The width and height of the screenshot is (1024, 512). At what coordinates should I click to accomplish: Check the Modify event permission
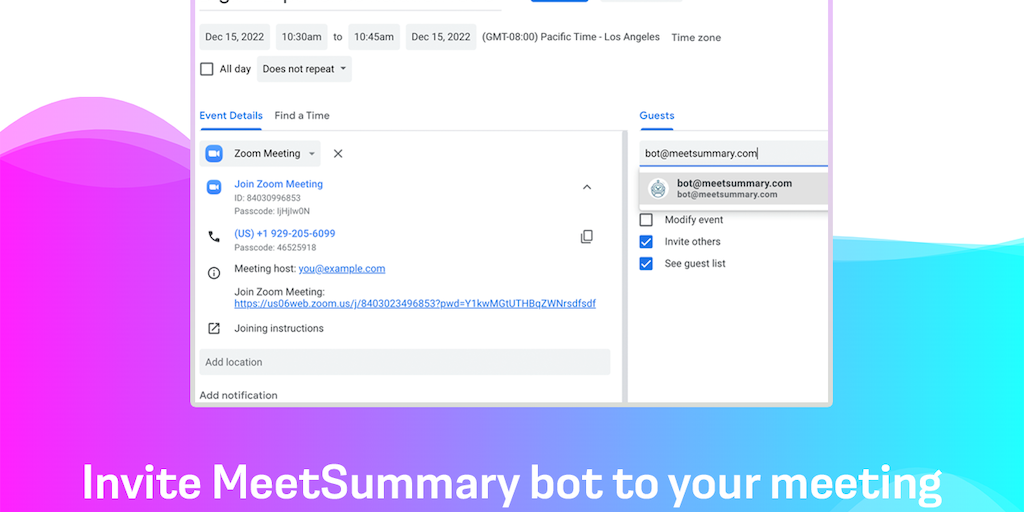[x=646, y=220]
